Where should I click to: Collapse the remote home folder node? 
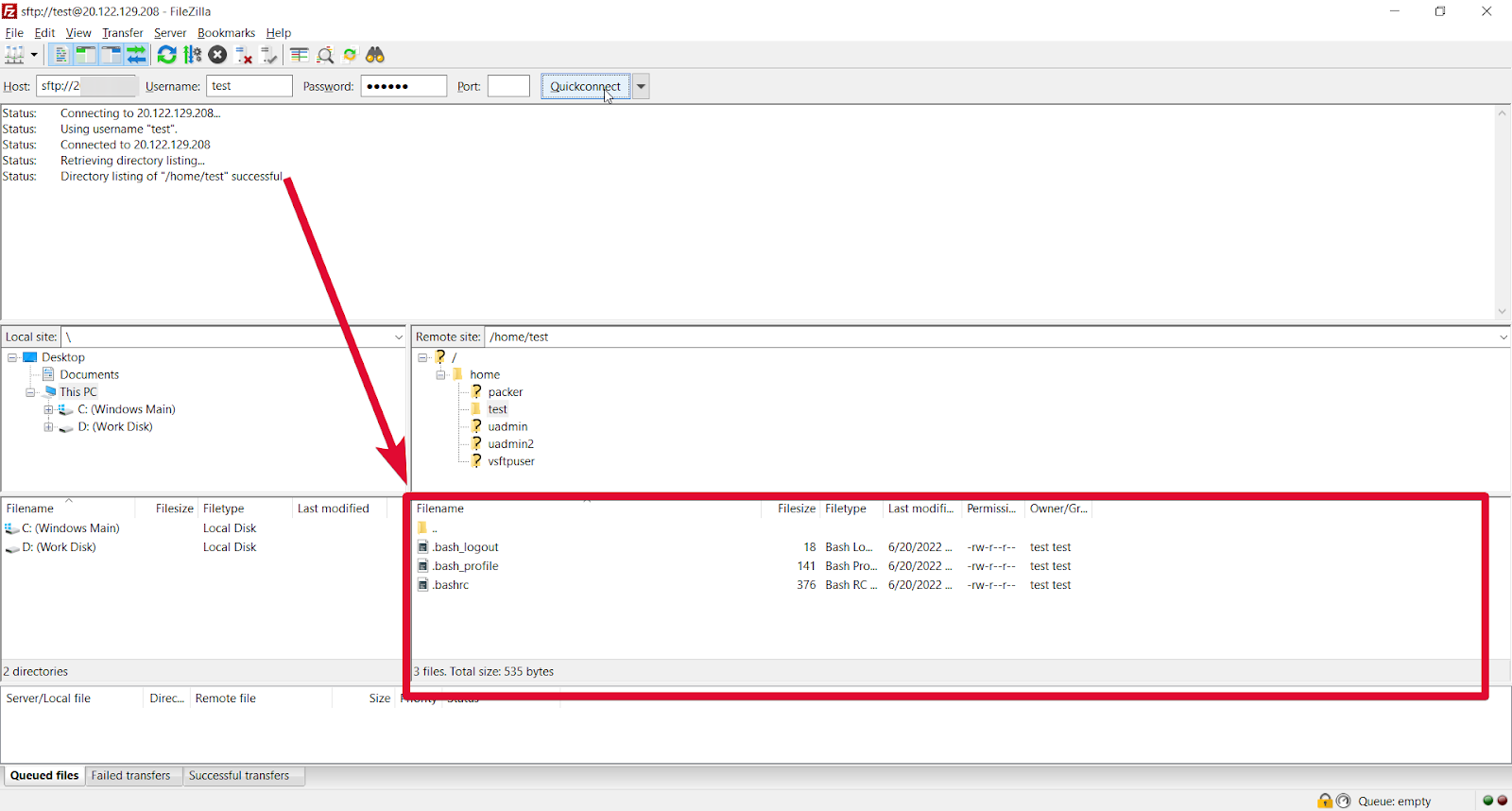440,375
